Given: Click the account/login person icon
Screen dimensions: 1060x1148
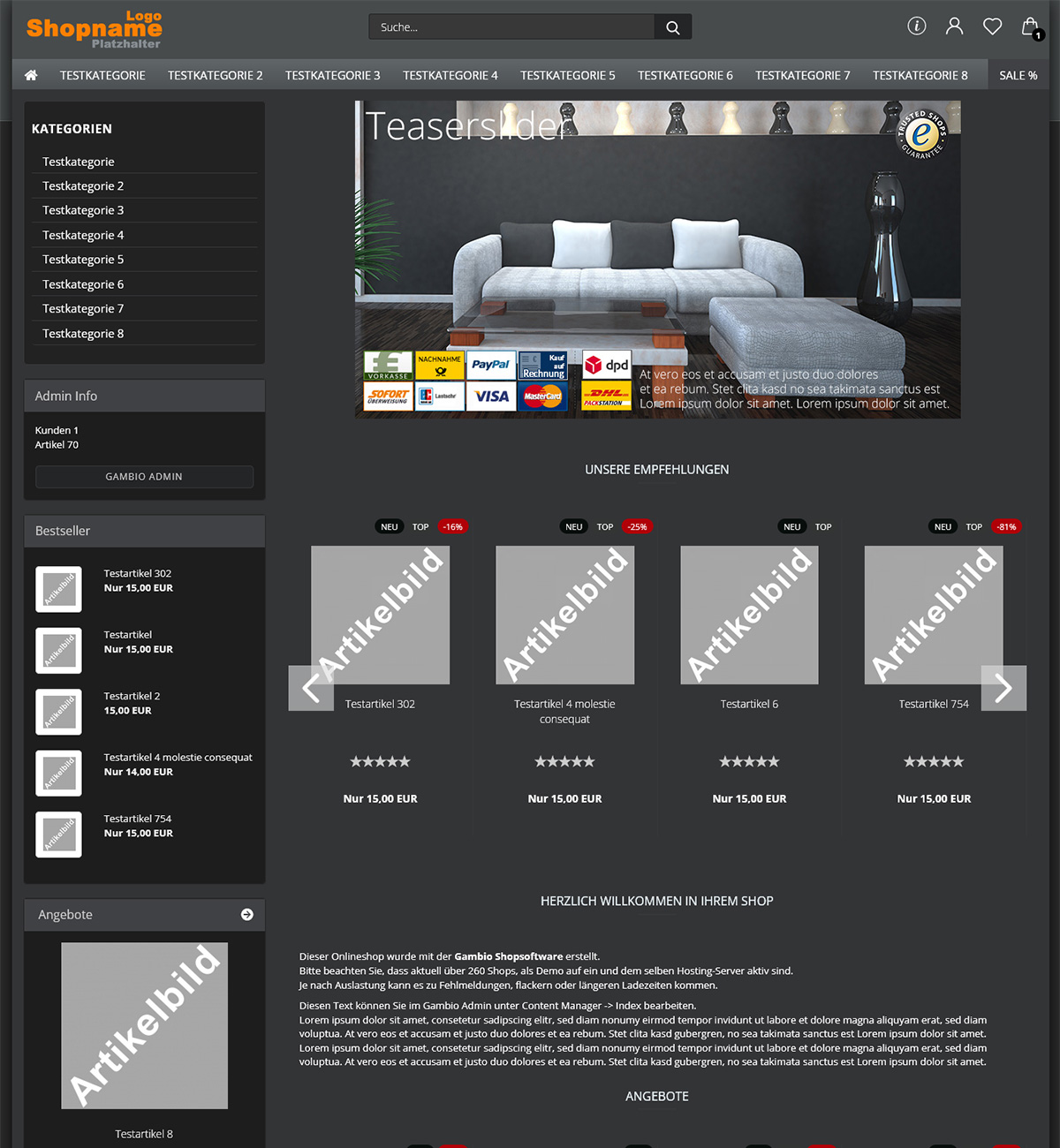Looking at the screenshot, I should point(954,26).
